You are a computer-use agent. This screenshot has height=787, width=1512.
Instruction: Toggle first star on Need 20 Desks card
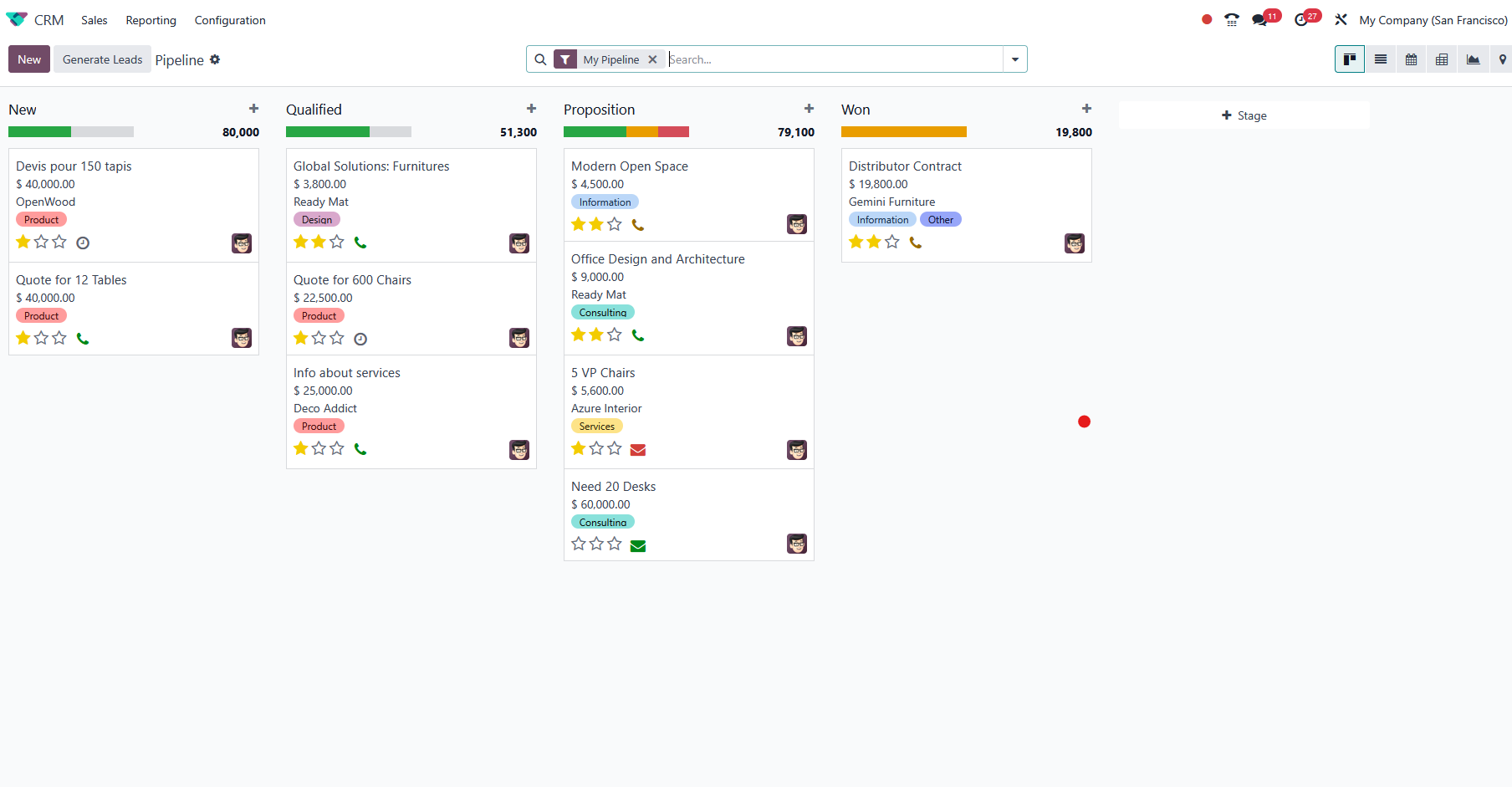[x=578, y=544]
